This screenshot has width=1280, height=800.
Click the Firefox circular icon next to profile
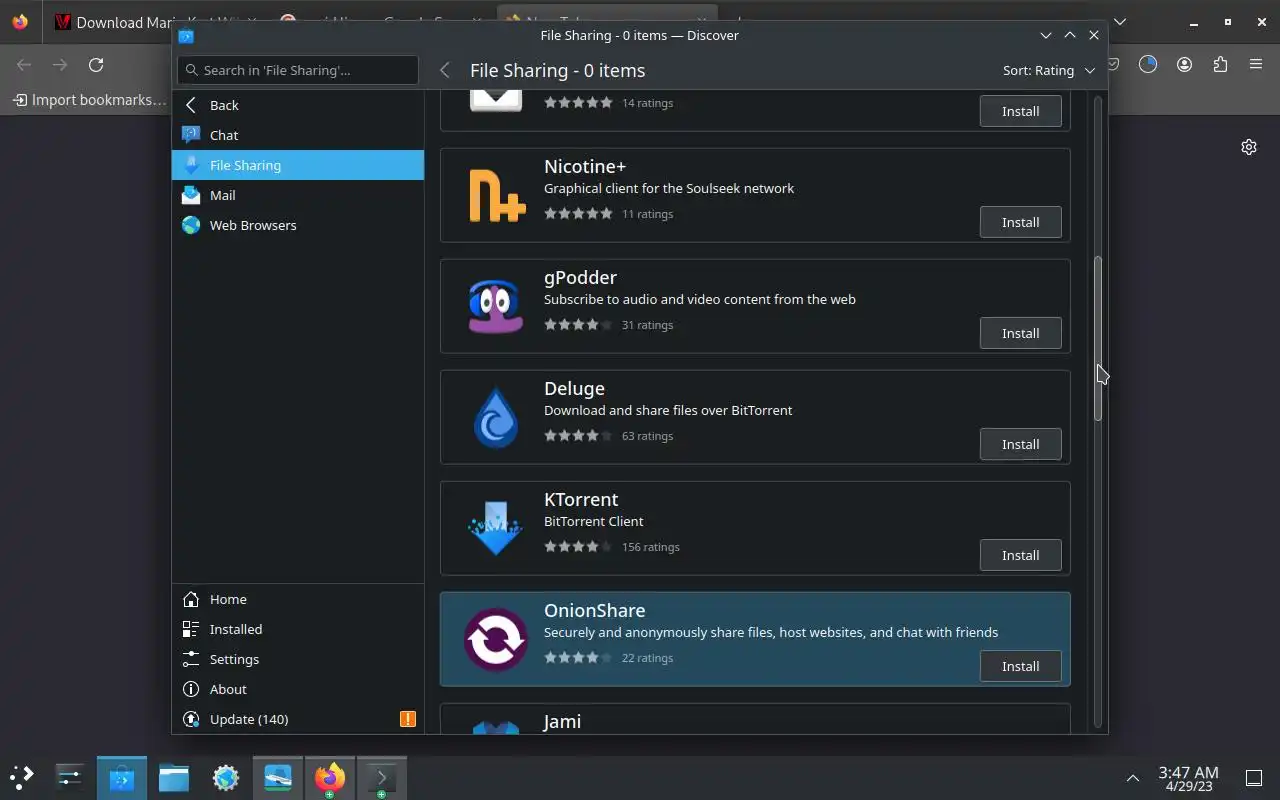click(1148, 65)
